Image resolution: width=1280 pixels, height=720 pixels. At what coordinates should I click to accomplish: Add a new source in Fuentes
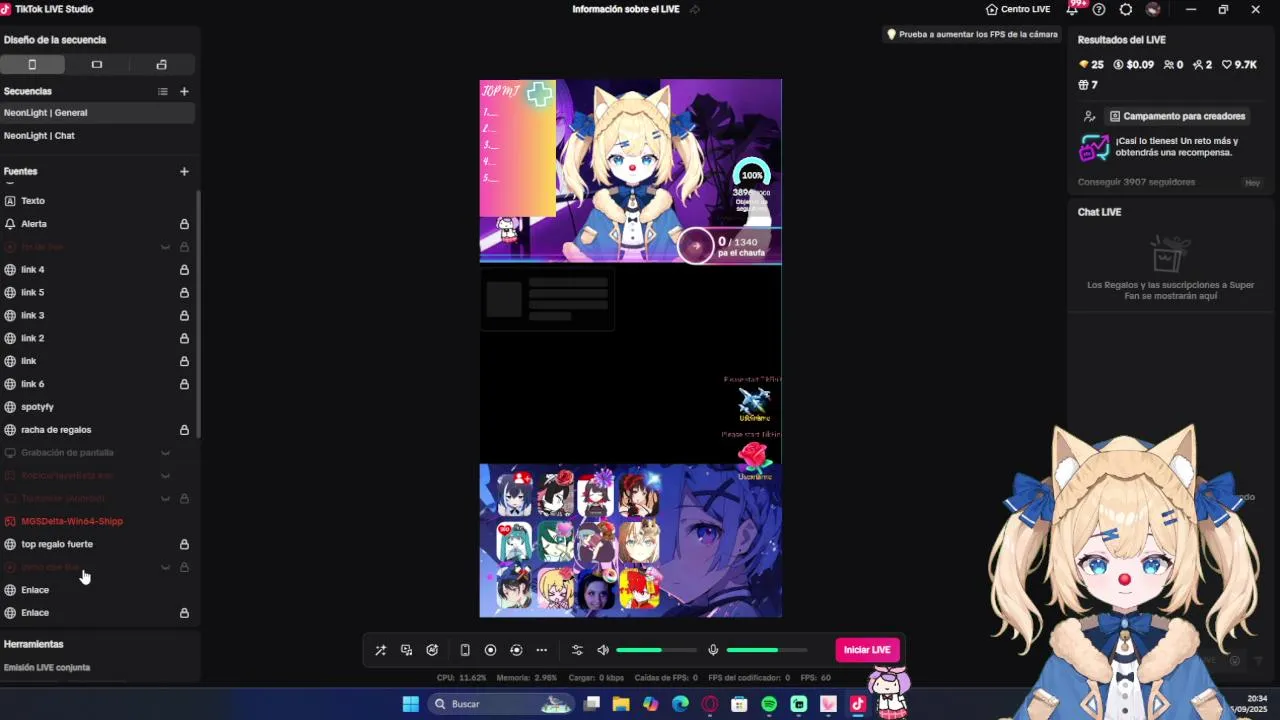coord(184,171)
